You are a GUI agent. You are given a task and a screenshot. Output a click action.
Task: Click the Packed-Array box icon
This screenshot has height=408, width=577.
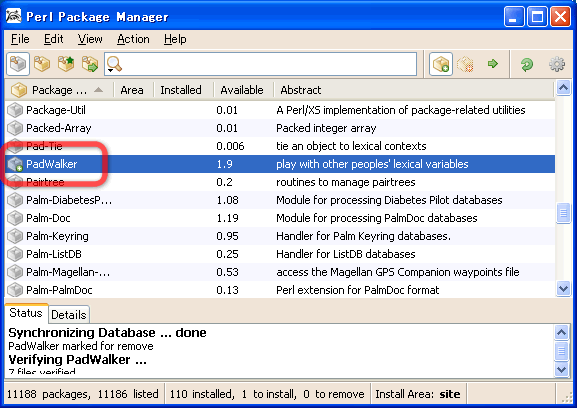[15, 128]
